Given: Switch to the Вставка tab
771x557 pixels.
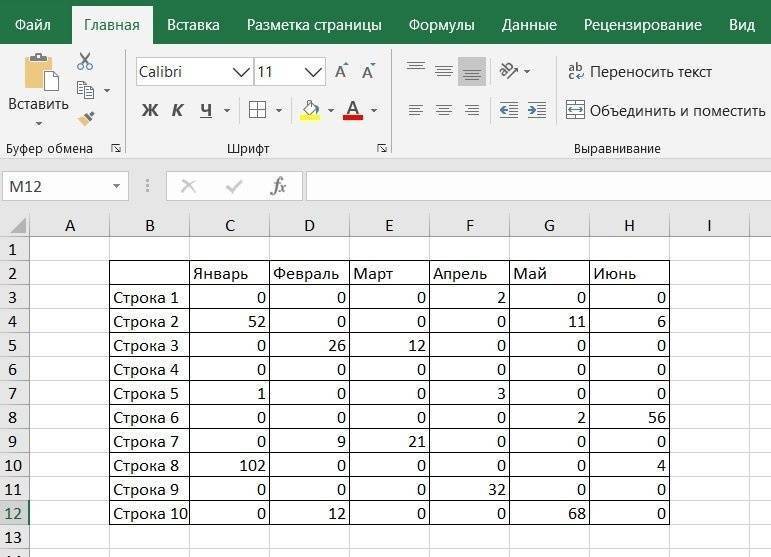Looking at the screenshot, I should click(193, 25).
